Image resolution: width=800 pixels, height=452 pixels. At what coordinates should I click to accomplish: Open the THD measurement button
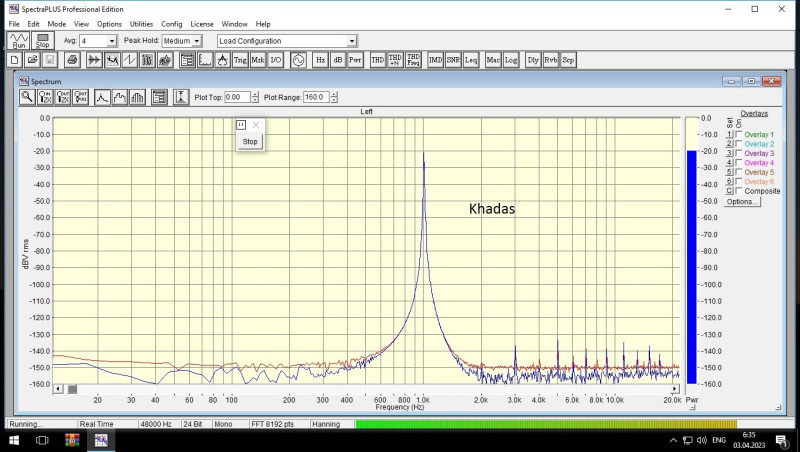(378, 60)
